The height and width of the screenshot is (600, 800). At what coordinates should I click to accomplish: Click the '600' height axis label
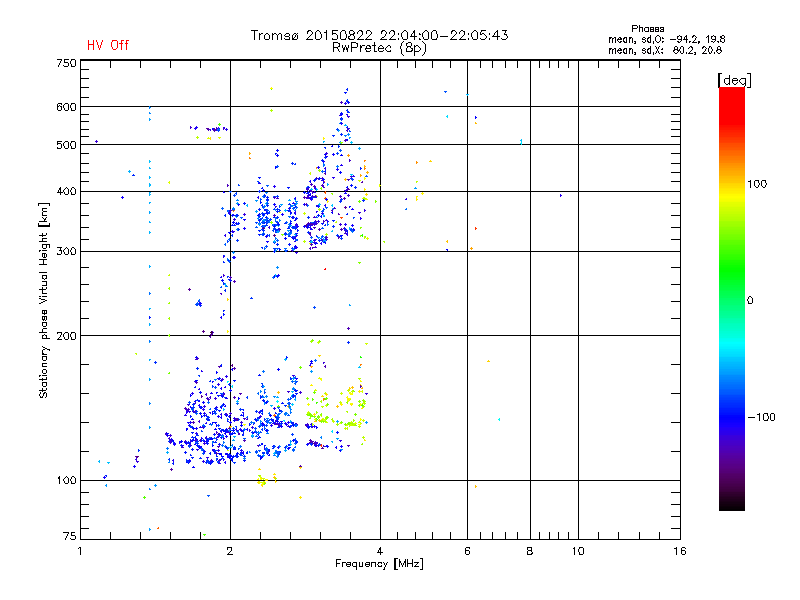(x=67, y=107)
